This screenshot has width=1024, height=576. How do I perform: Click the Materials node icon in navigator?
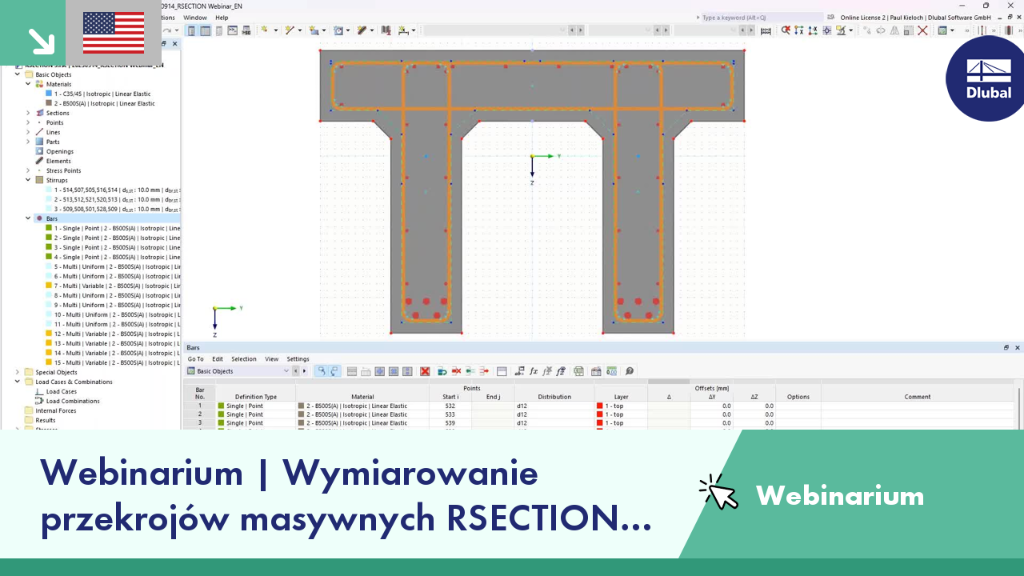pyautogui.click(x=40, y=84)
